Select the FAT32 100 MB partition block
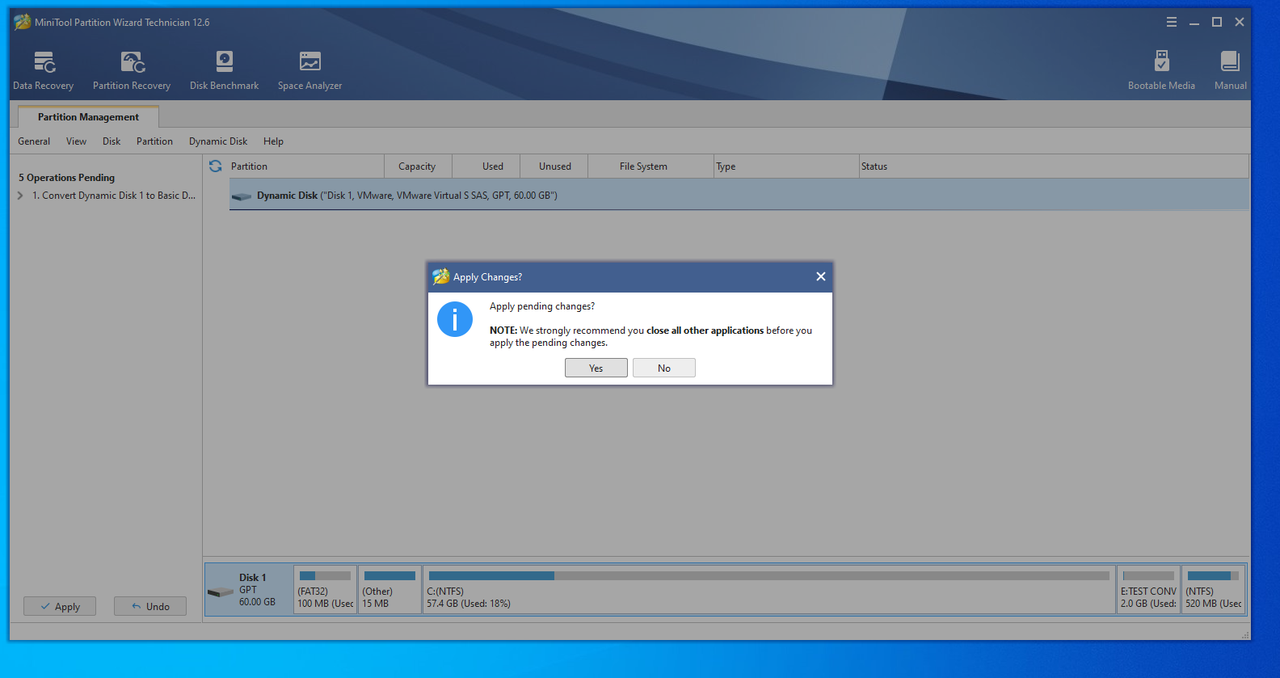 [325, 590]
